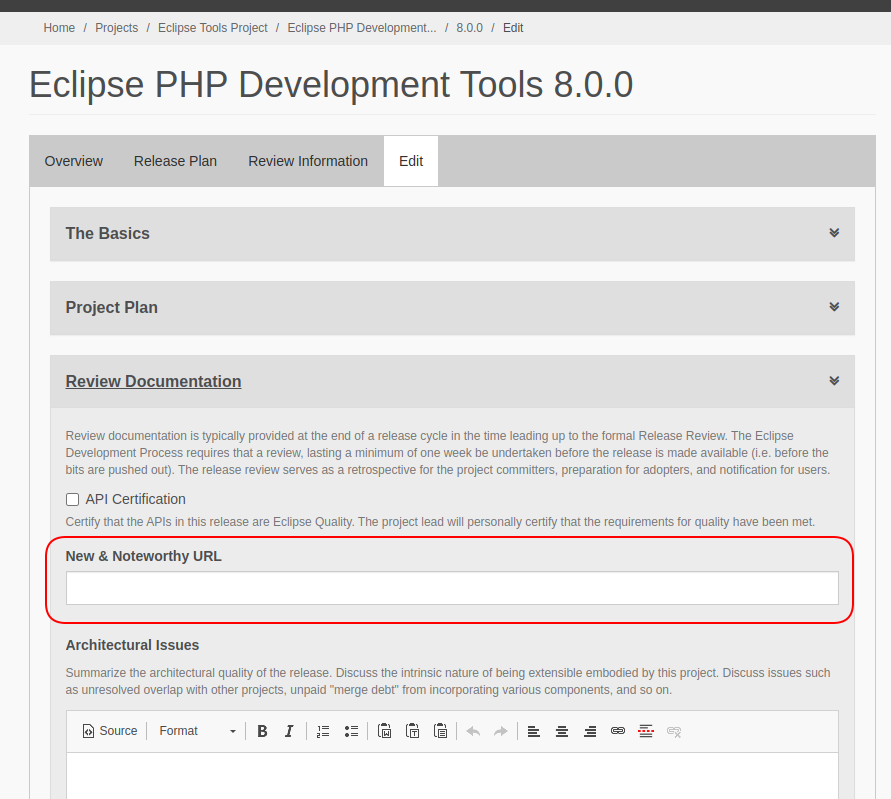Image resolution: width=891 pixels, height=799 pixels.
Task: Open the Review Information tab
Action: (308, 161)
